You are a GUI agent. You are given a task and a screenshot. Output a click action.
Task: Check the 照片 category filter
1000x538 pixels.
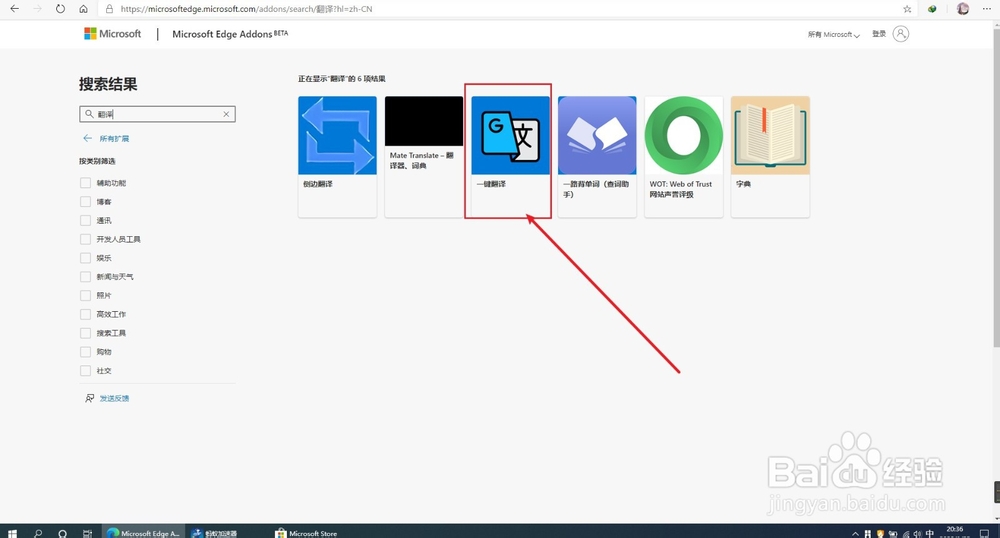85,296
